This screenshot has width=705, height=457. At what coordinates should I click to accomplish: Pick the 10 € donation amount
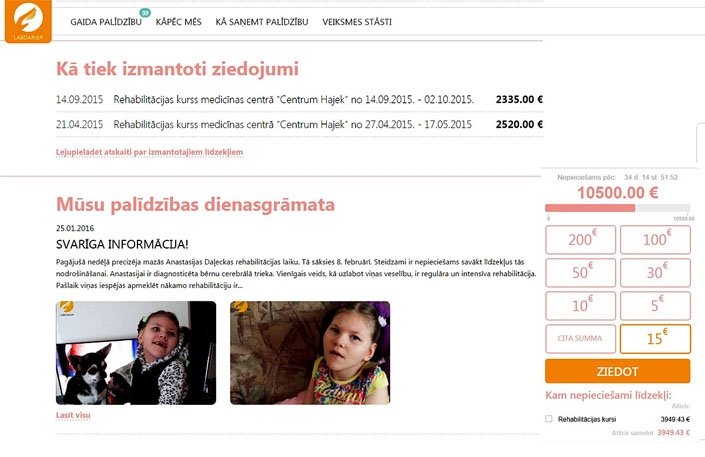click(580, 305)
